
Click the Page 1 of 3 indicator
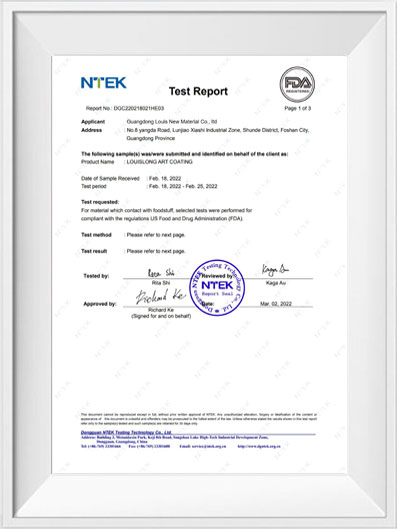tap(297, 108)
